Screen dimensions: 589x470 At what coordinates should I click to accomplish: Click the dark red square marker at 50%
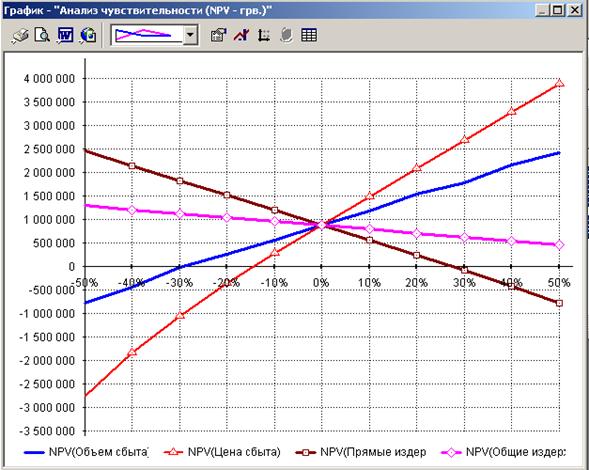point(559,303)
